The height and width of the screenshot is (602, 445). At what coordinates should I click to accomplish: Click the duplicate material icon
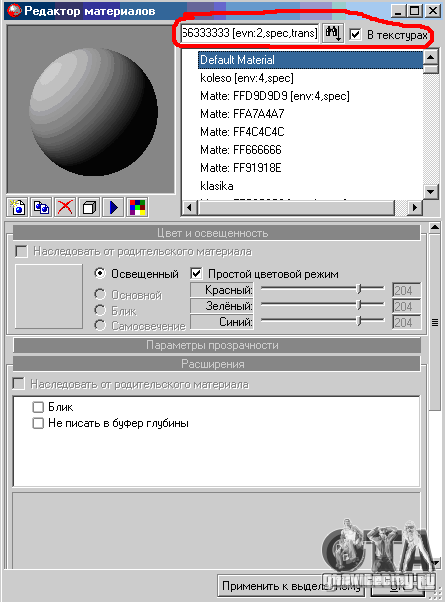pos(41,208)
